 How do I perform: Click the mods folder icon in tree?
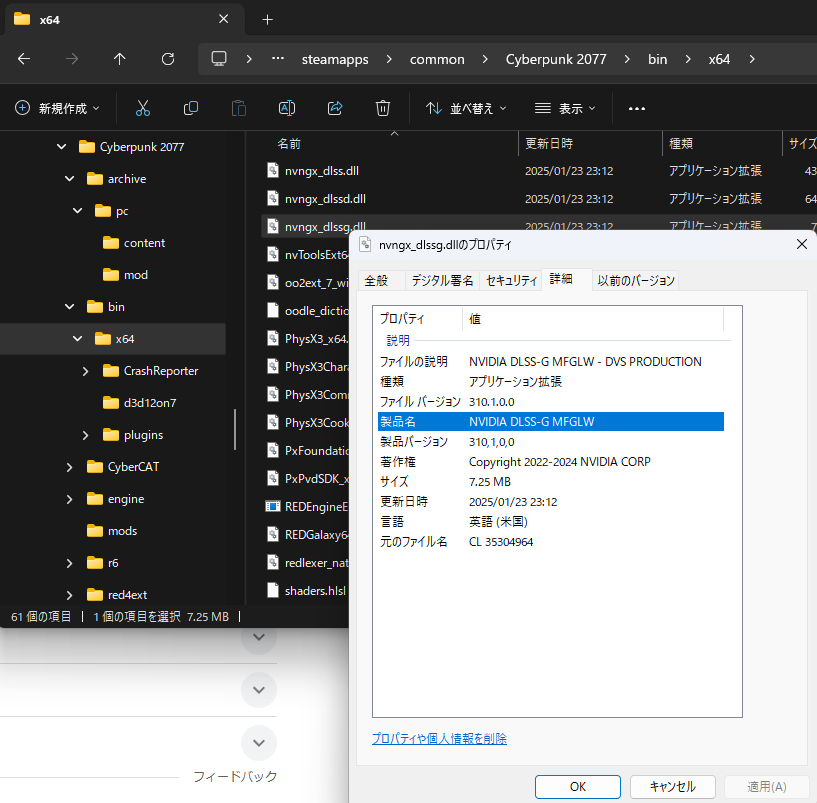95,530
